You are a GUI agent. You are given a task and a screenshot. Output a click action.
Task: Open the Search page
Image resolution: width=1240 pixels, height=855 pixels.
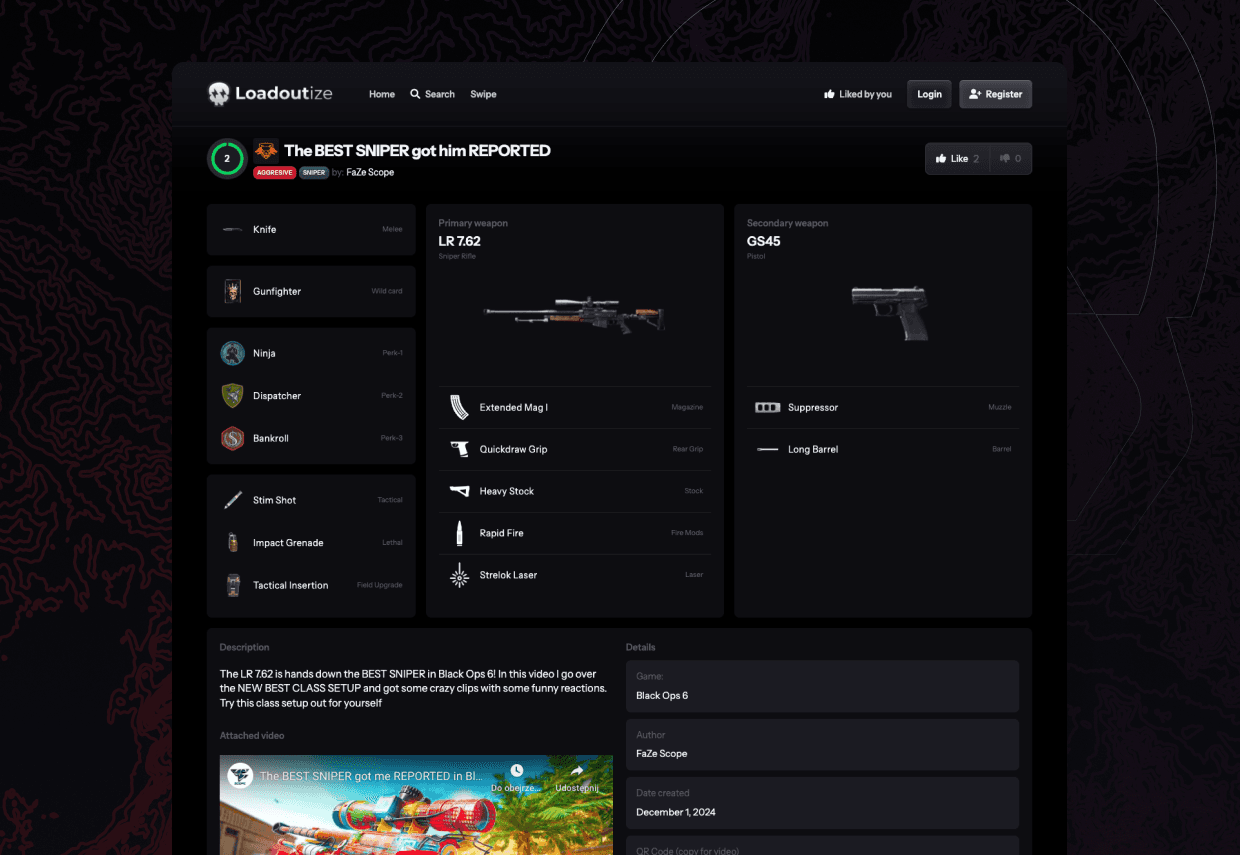432,94
